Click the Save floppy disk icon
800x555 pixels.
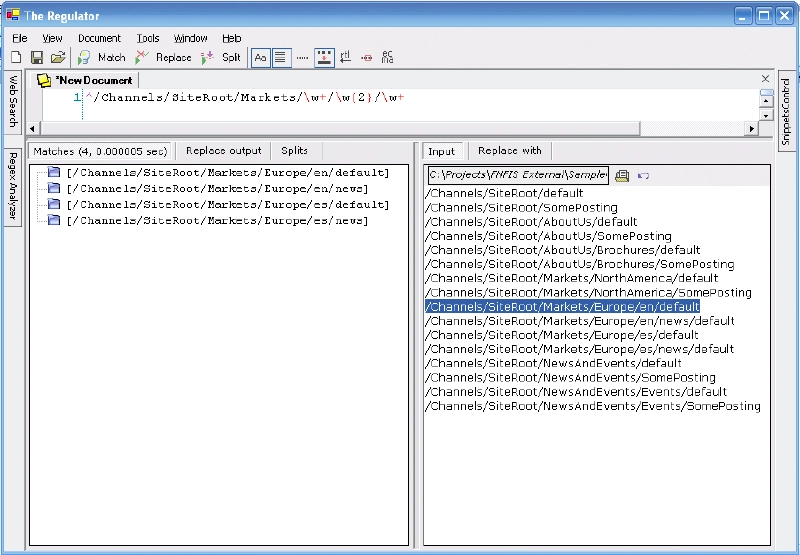(x=37, y=58)
